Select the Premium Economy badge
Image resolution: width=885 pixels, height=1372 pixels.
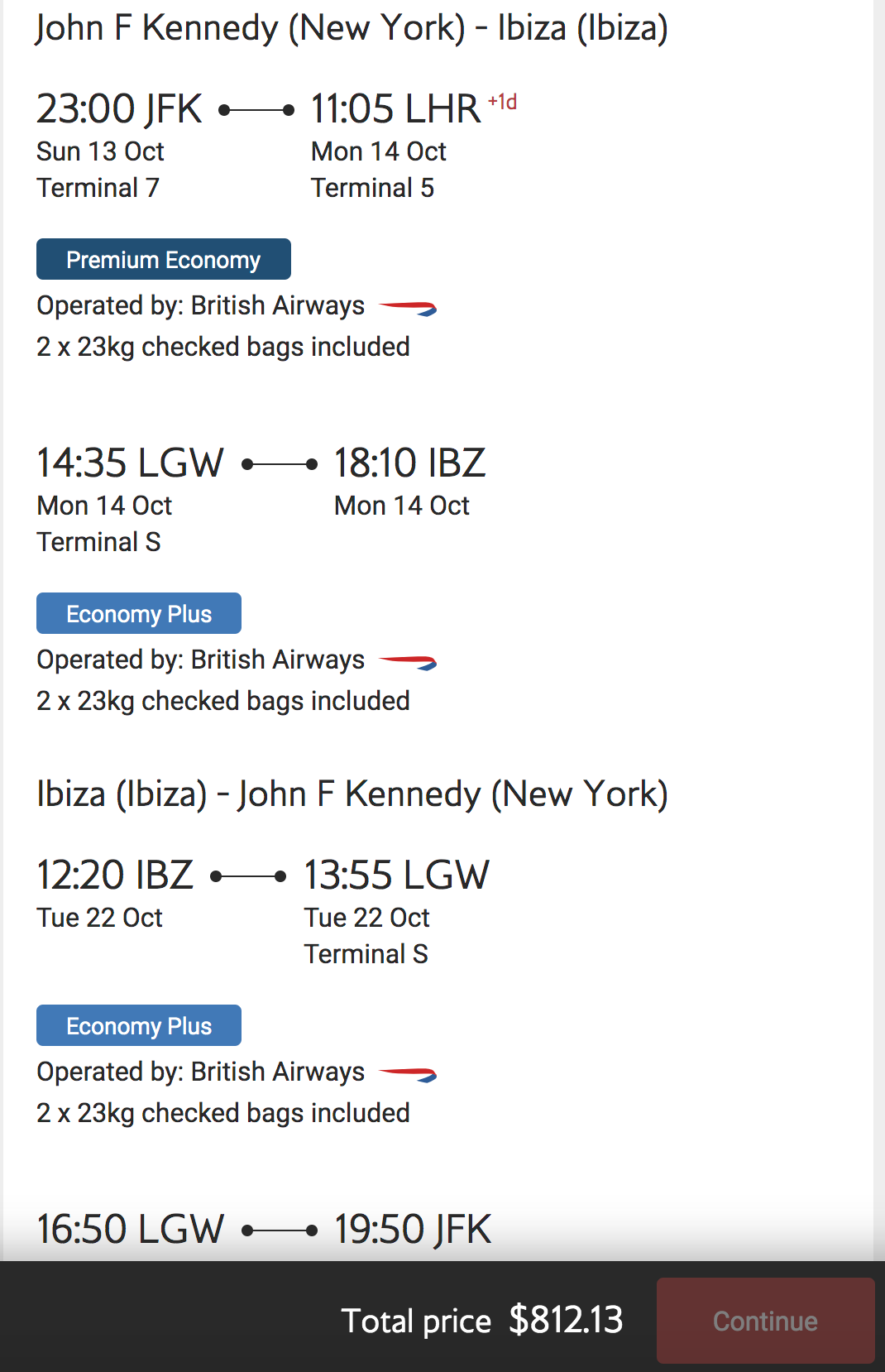coord(164,259)
